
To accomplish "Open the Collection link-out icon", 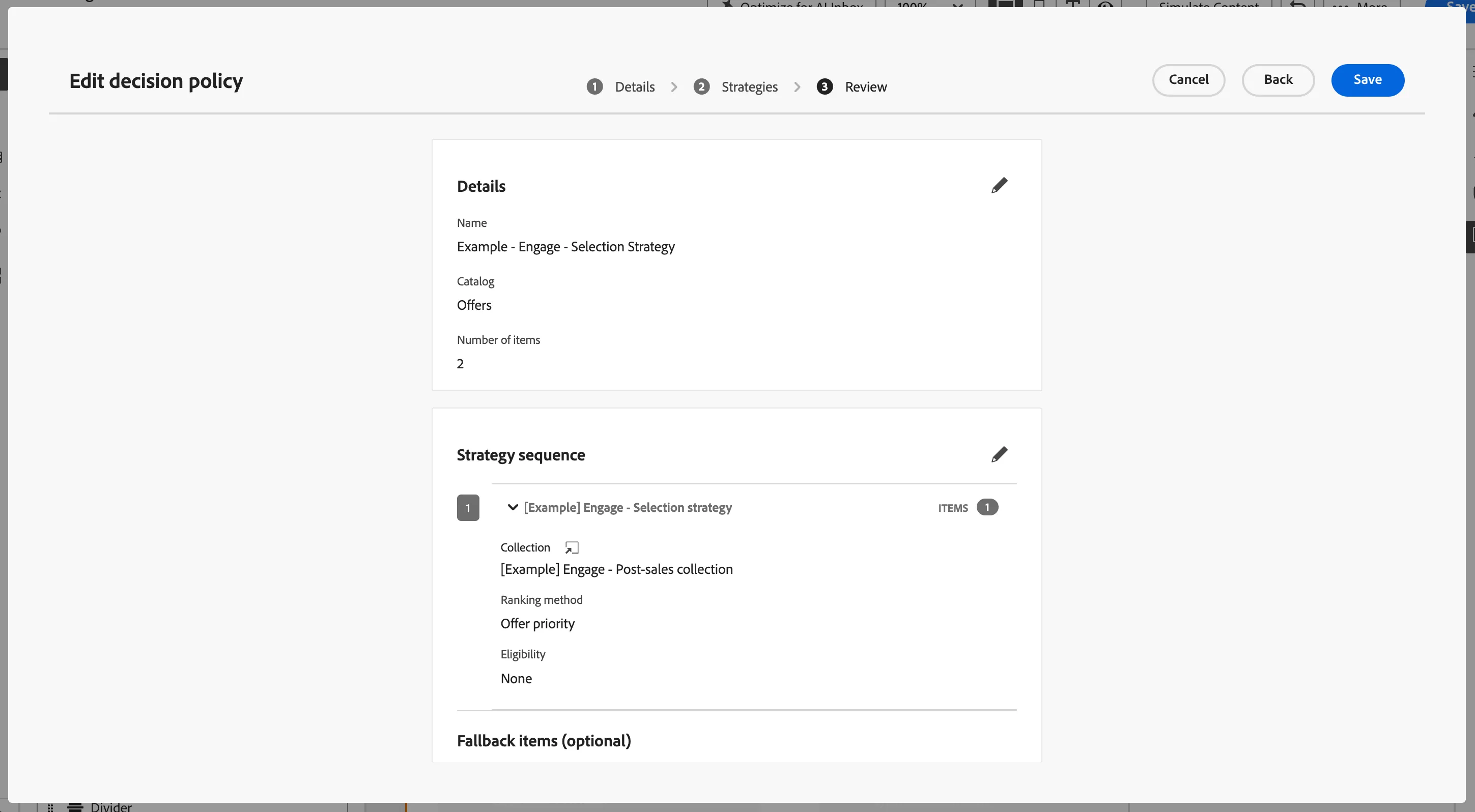I will 572,547.
